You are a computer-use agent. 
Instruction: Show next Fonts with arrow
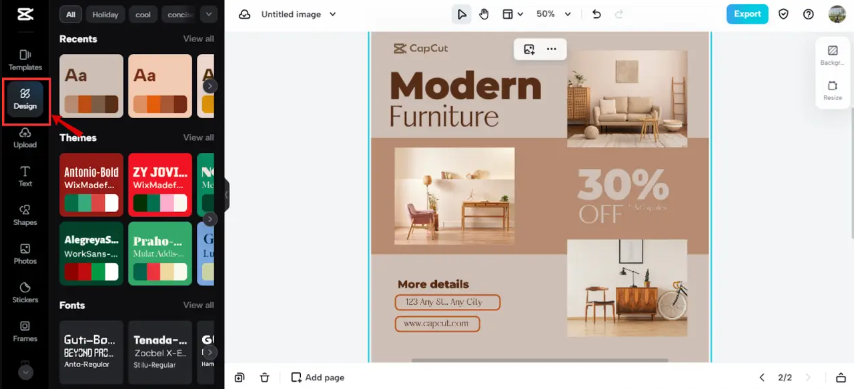[x=210, y=352]
